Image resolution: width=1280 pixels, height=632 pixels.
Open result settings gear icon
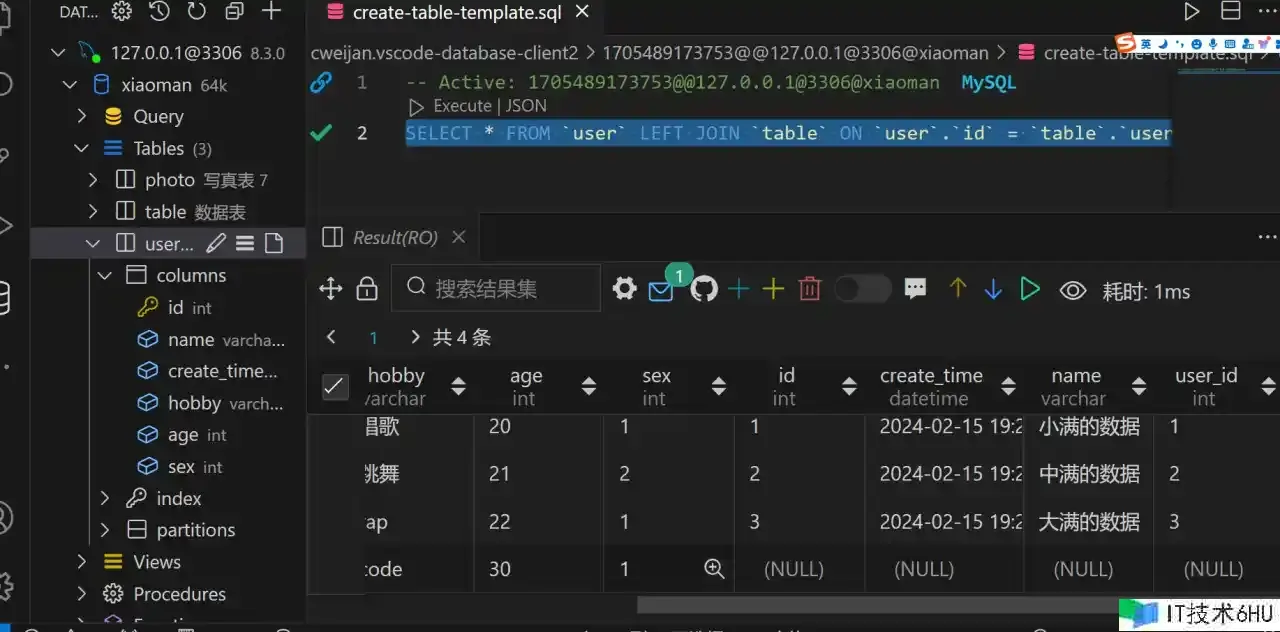click(x=624, y=290)
